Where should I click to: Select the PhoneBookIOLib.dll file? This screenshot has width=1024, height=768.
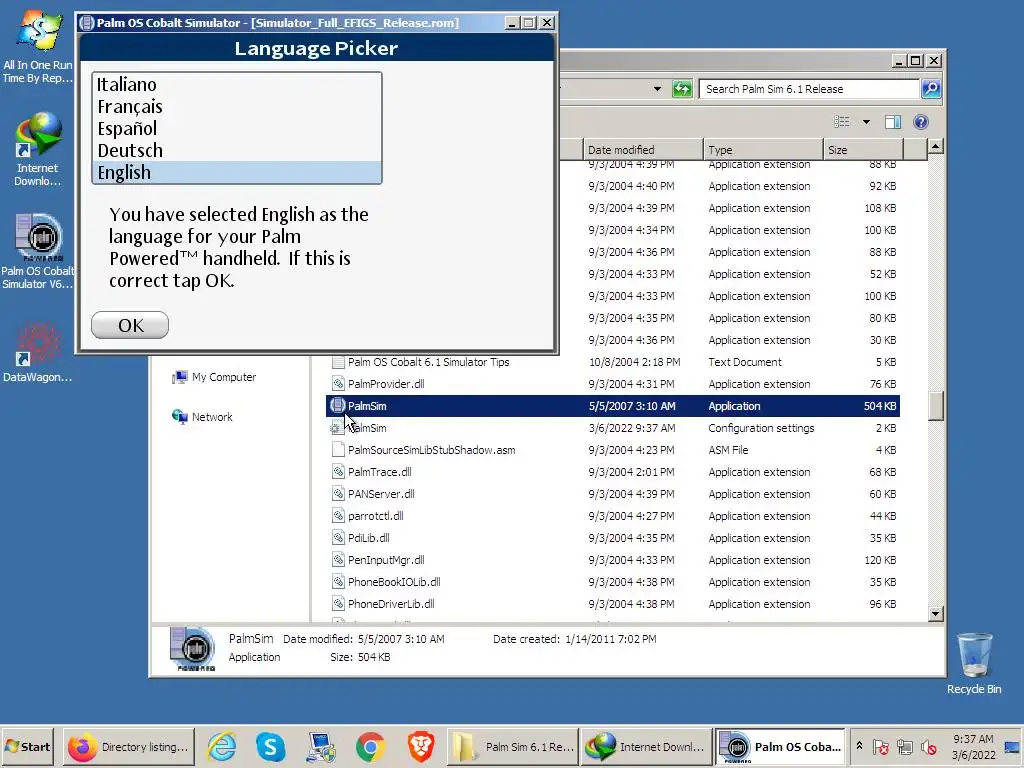point(613,582)
